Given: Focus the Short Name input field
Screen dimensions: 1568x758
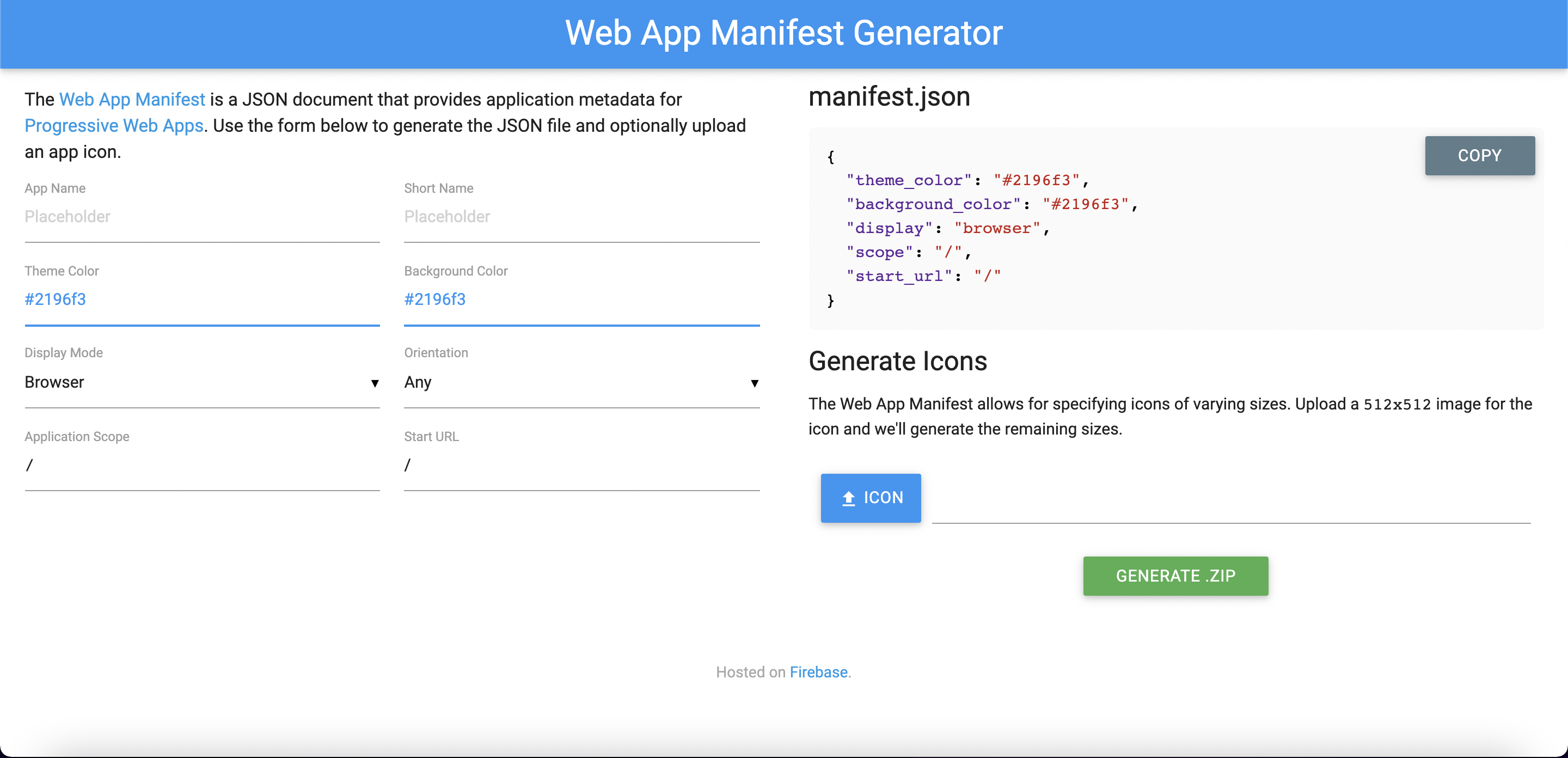Looking at the screenshot, I should pyautogui.click(x=581, y=217).
